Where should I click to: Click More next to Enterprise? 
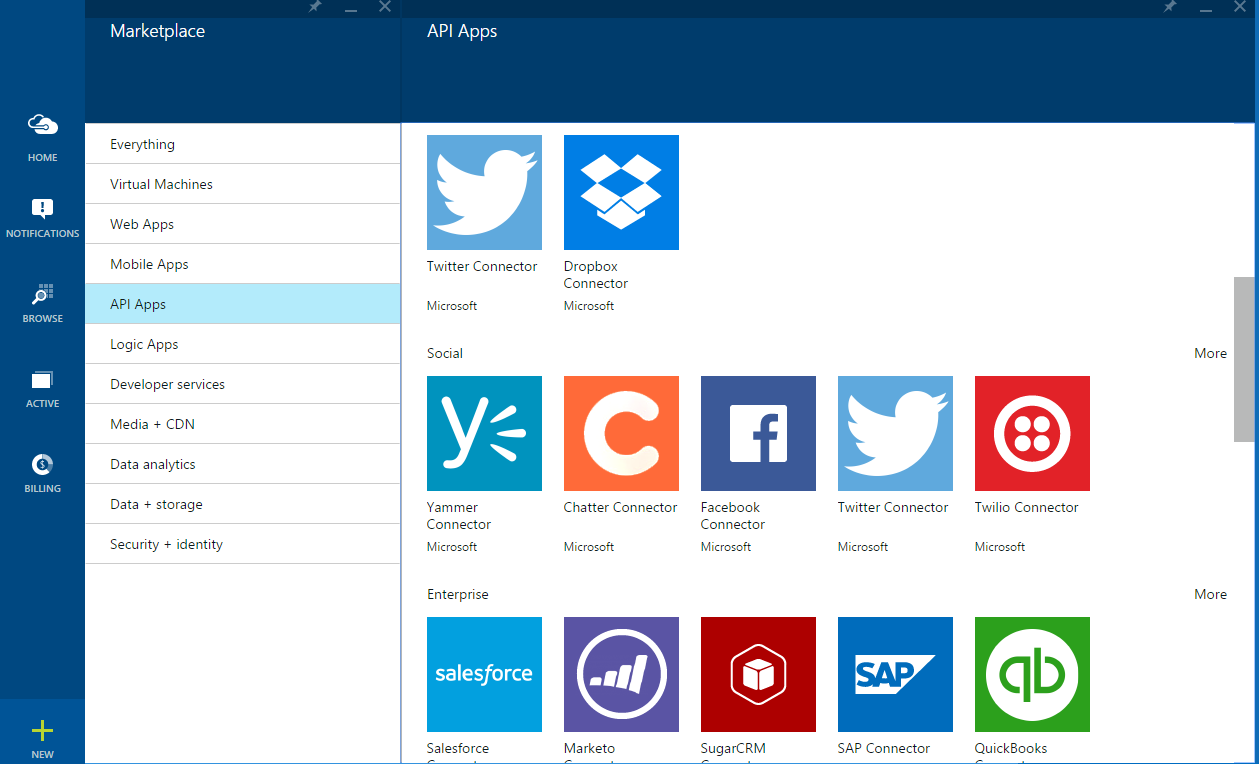point(1210,594)
